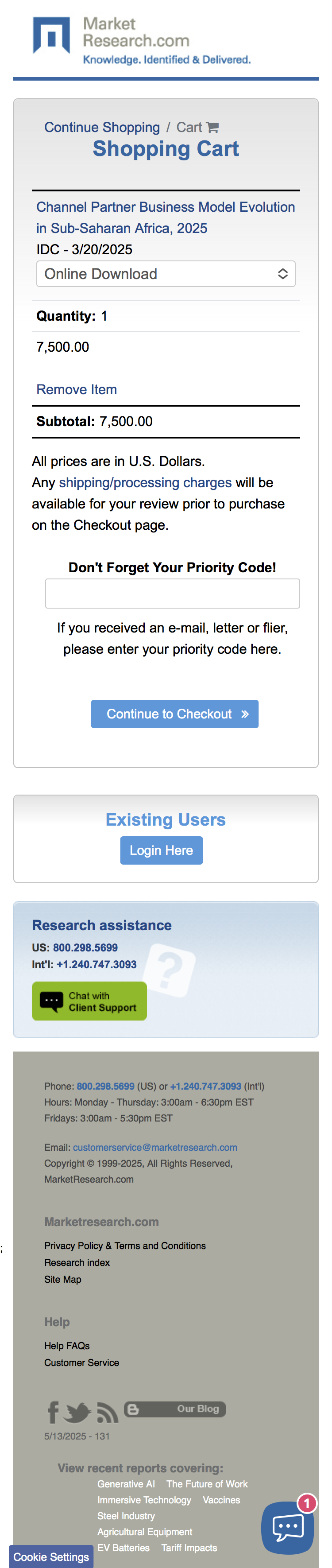Viewport: 332px width, 1568px height.
Task: Email customerservice@marketresearch.com
Action: [155, 1147]
